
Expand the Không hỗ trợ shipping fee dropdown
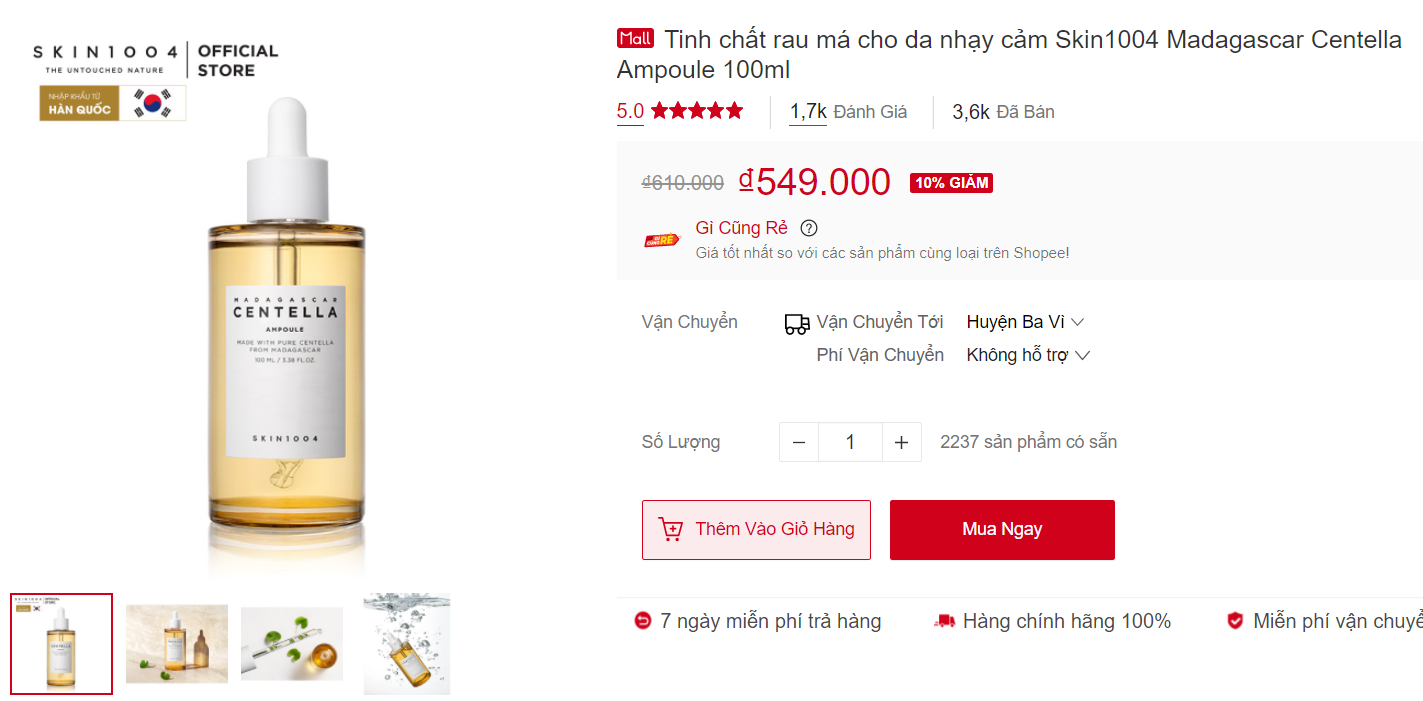(x=1027, y=354)
